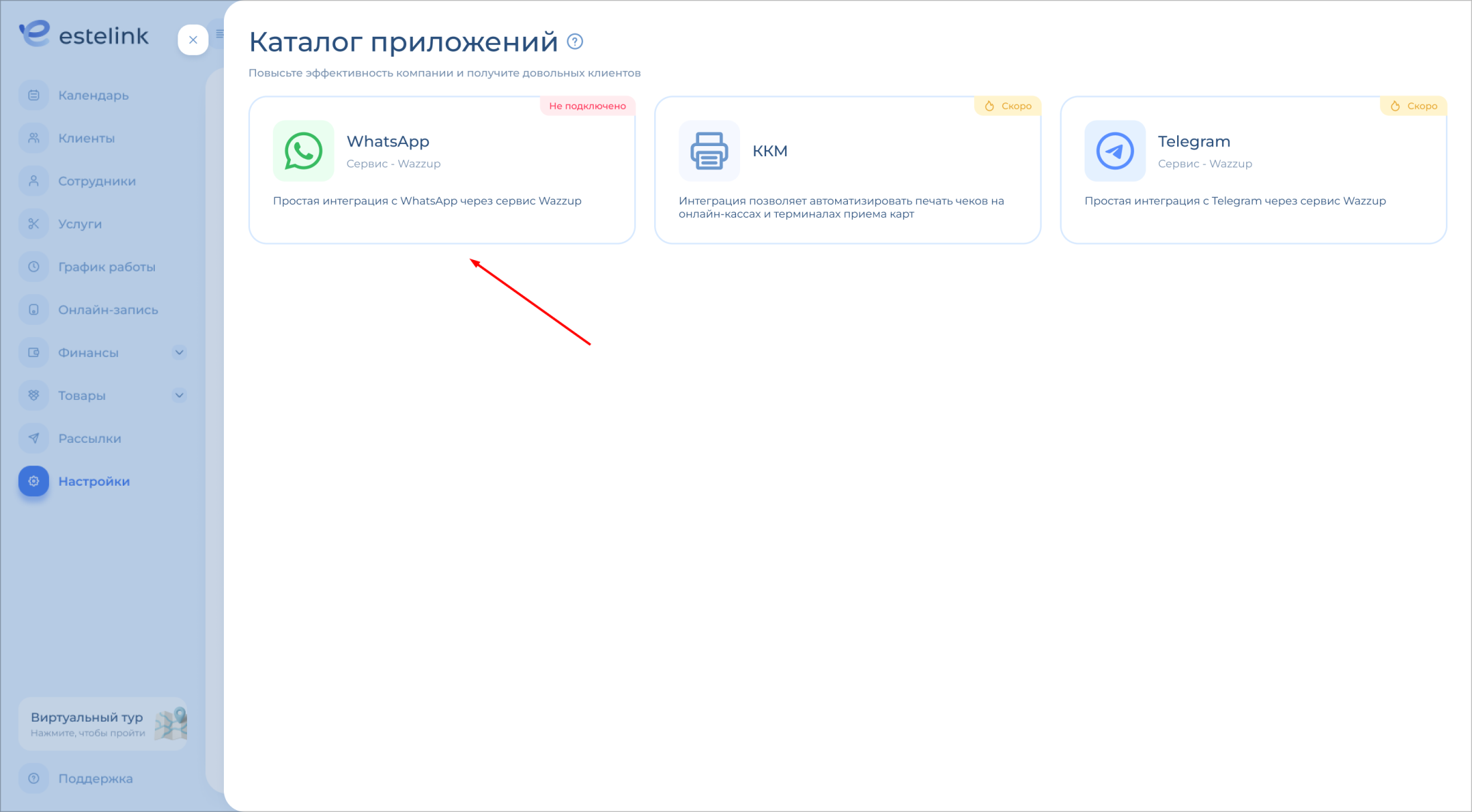Image resolution: width=1472 pixels, height=812 pixels.
Task: Click the Сотрудники person icon
Action: [34, 181]
